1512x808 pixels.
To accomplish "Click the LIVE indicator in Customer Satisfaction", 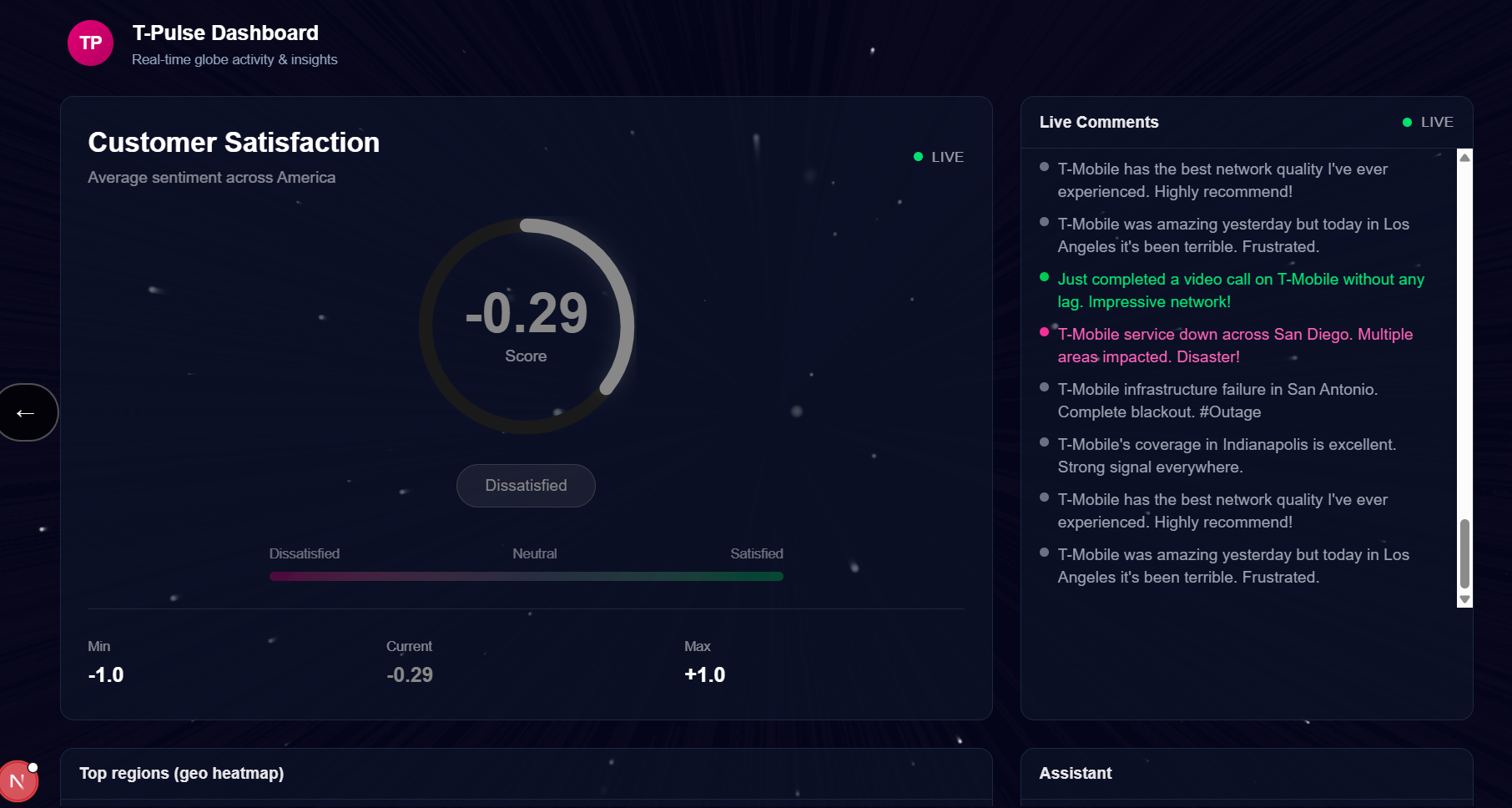I will (x=939, y=157).
